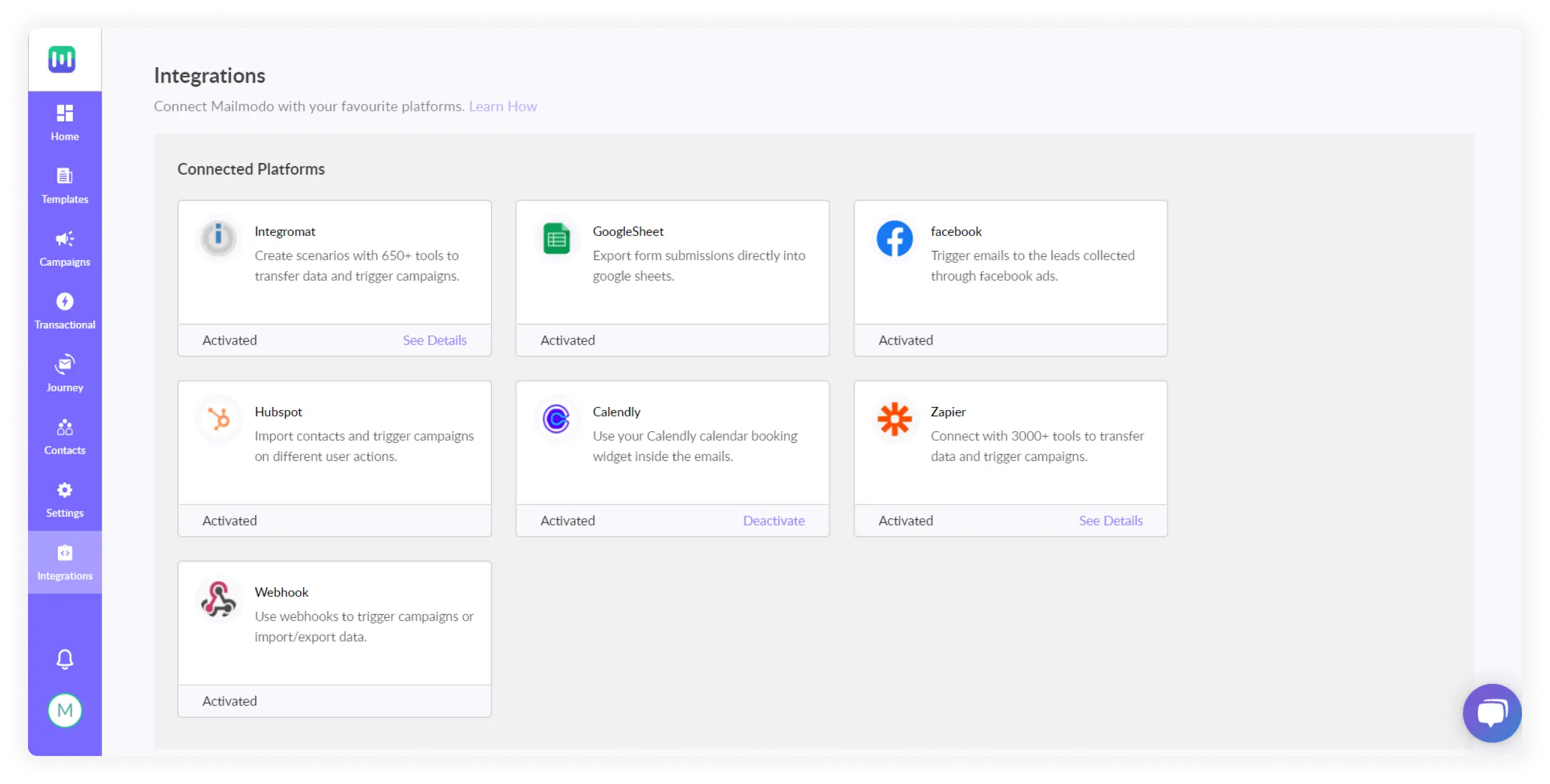The width and height of the screenshot is (1550, 784).
Task: Click the Hubspot logo icon
Action: tap(218, 419)
